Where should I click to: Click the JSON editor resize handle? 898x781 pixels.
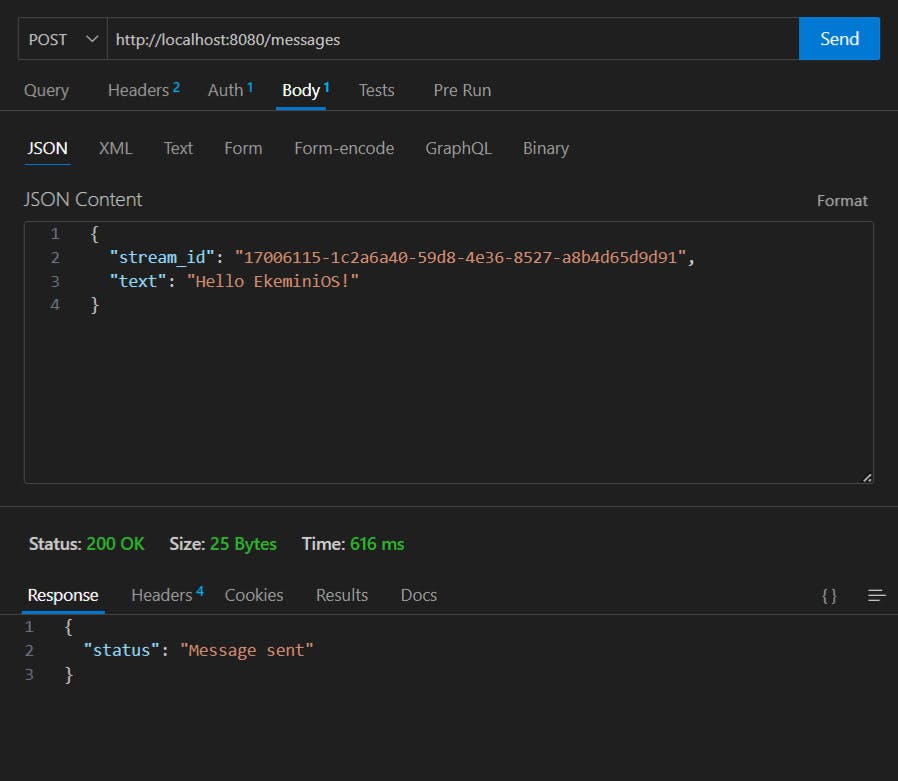coord(867,477)
